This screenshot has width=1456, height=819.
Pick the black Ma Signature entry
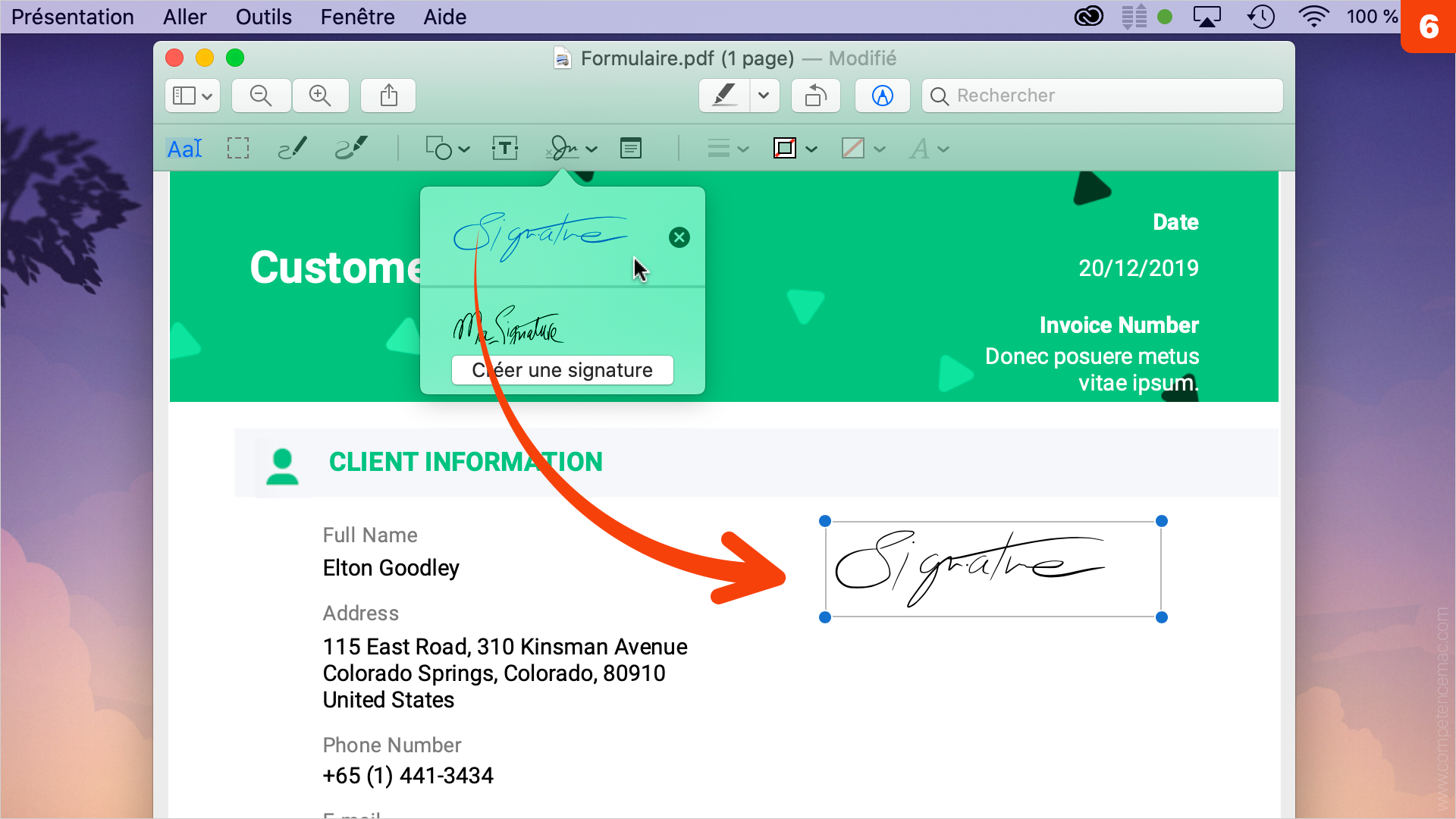[x=508, y=326]
